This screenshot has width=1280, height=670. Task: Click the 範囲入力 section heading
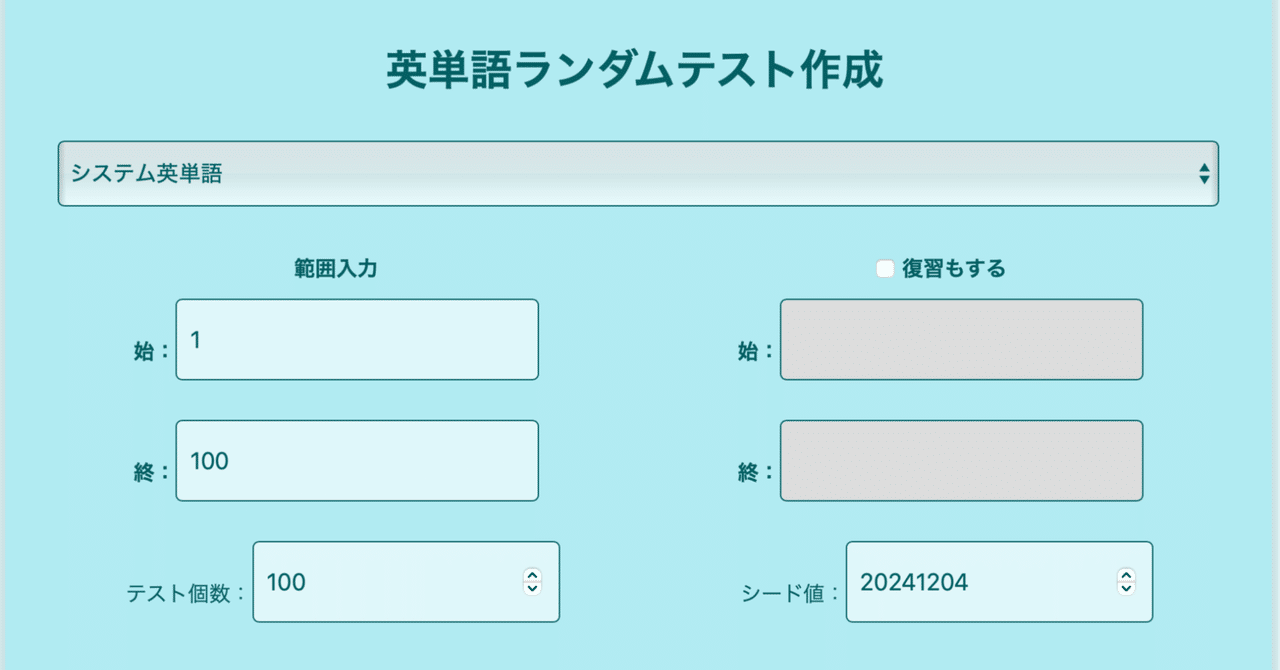click(x=334, y=267)
